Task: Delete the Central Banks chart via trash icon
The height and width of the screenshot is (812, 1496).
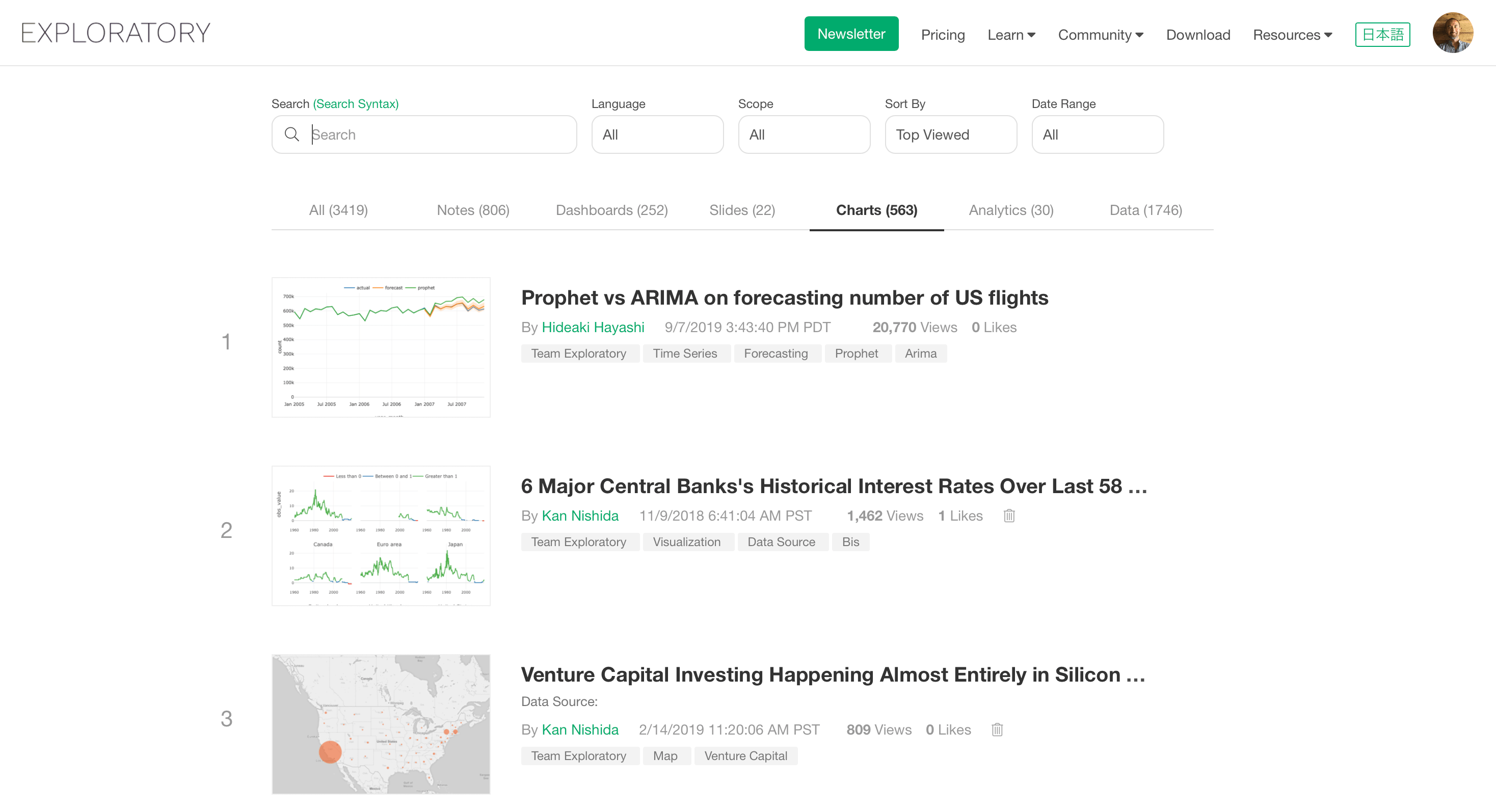Action: pos(1009,516)
